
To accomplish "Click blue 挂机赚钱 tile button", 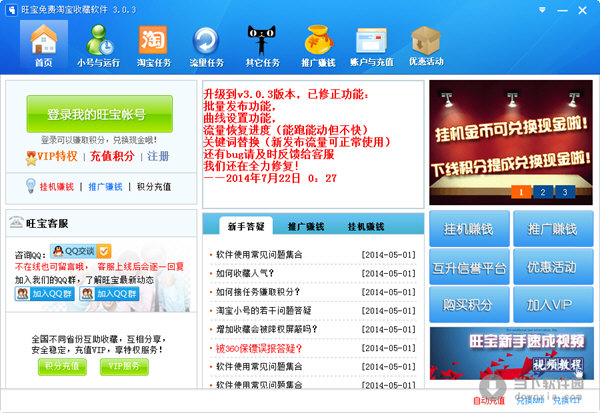I will [x=469, y=229].
